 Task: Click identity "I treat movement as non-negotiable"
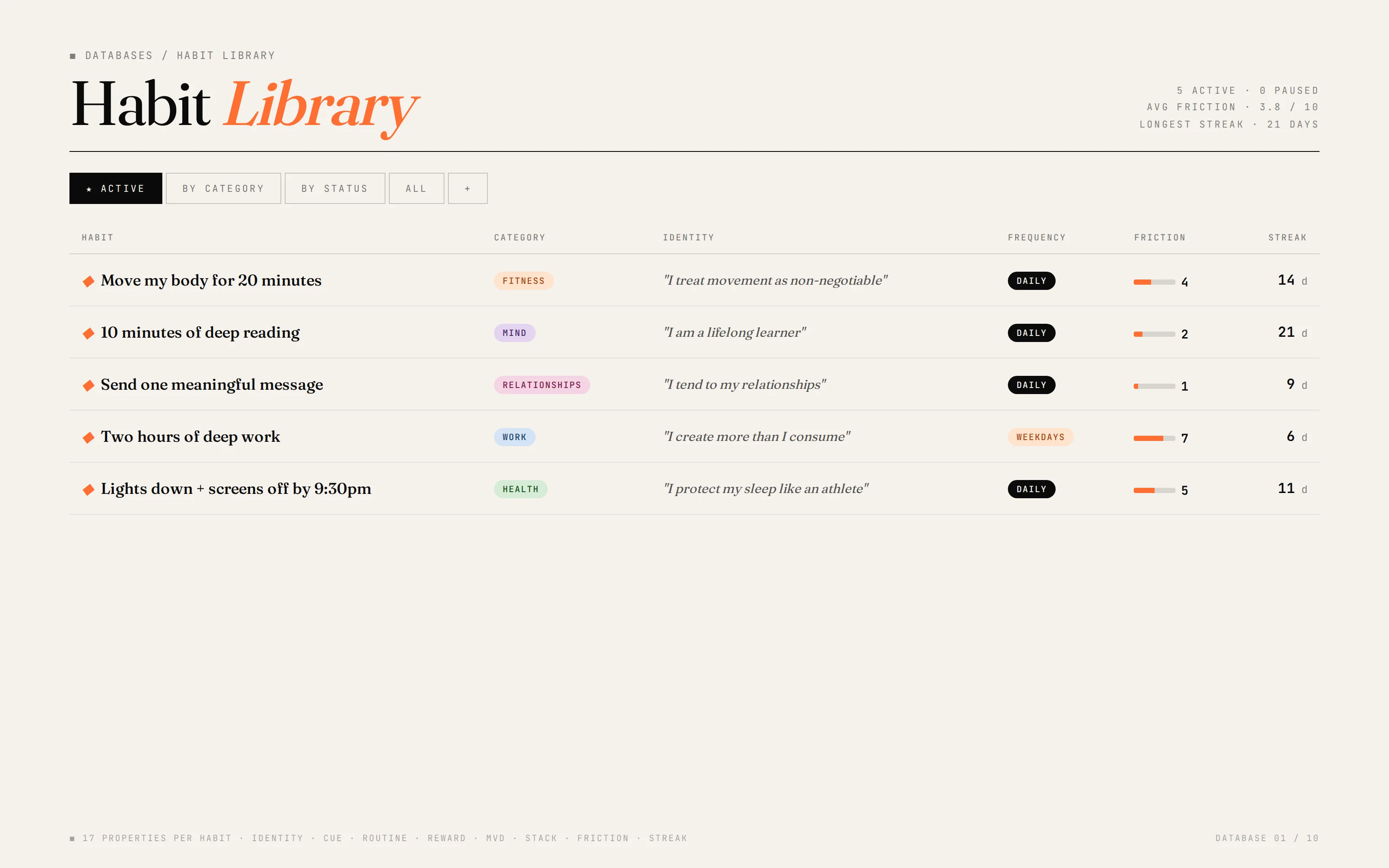(x=775, y=281)
